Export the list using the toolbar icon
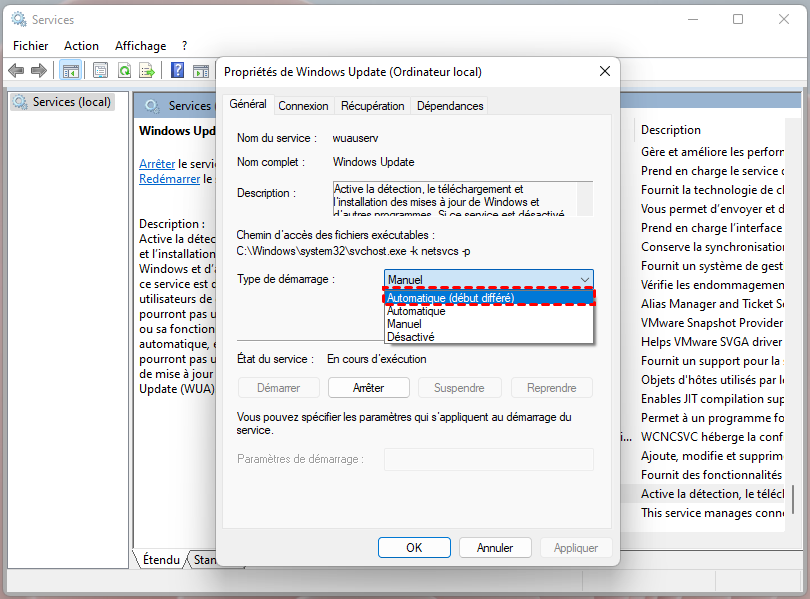The width and height of the screenshot is (810, 599). point(148,70)
